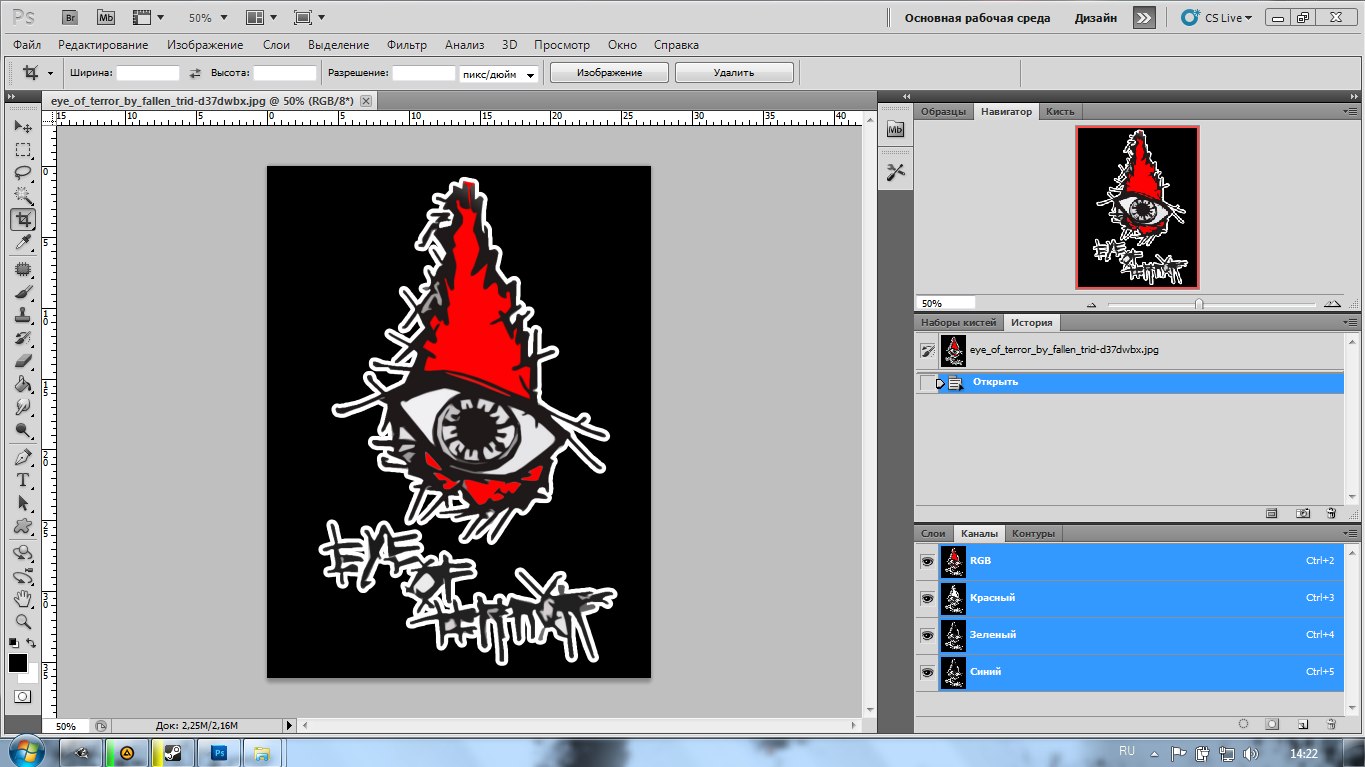Select the 3D Object Rotate tool
This screenshot has height=767, width=1365.
click(23, 553)
